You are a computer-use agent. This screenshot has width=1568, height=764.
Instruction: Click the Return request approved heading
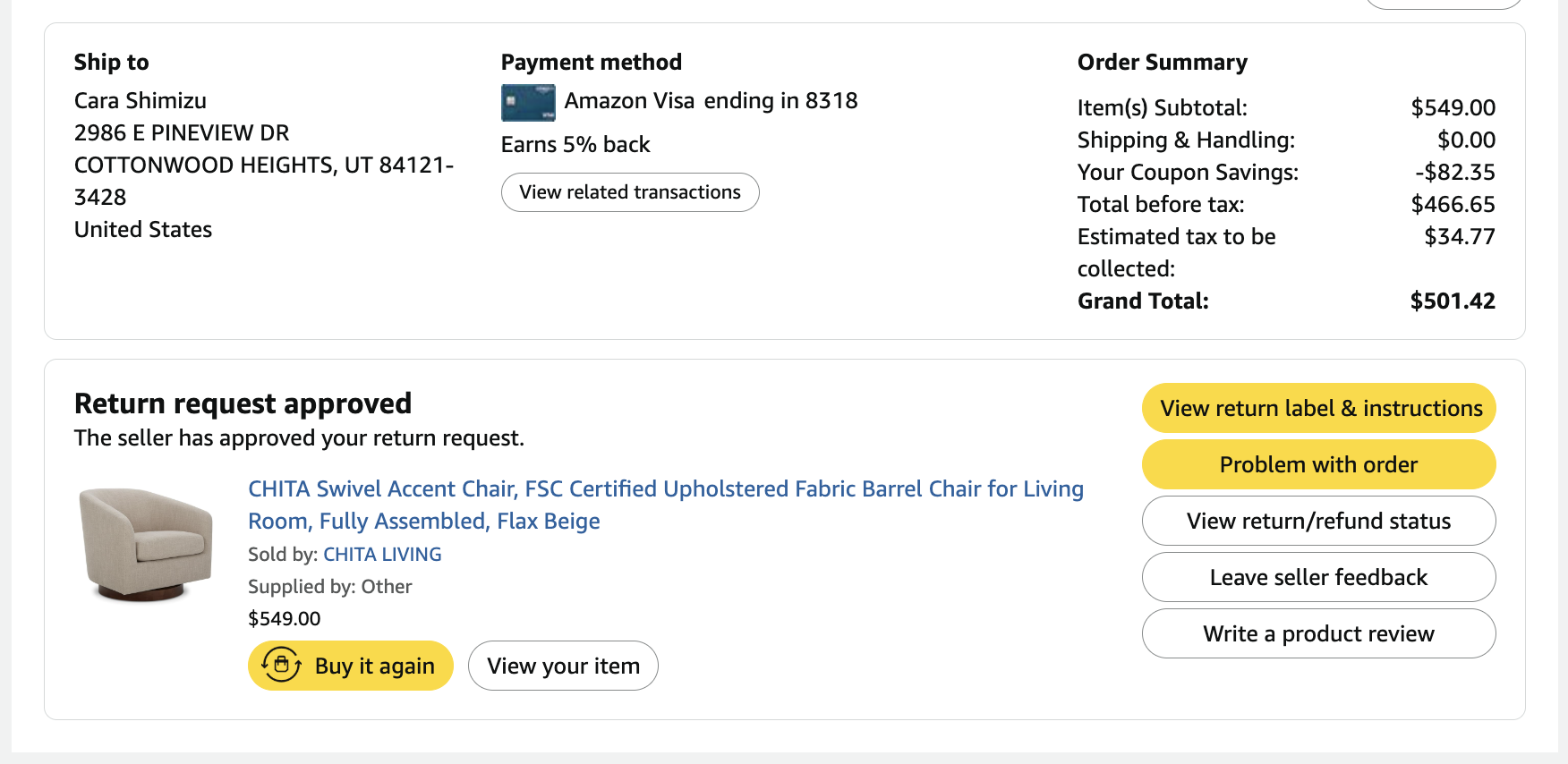243,403
